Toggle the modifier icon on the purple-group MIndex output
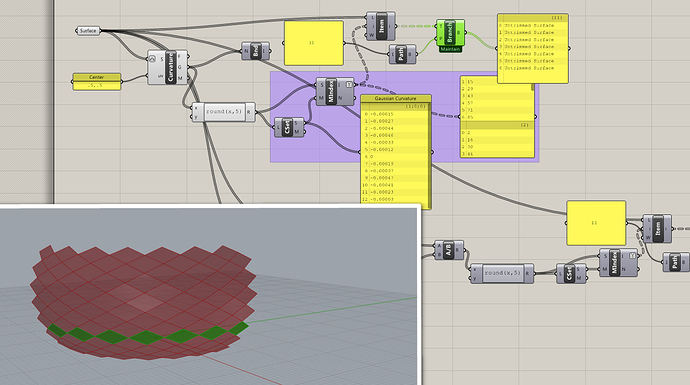The height and width of the screenshot is (385, 690). point(349,84)
